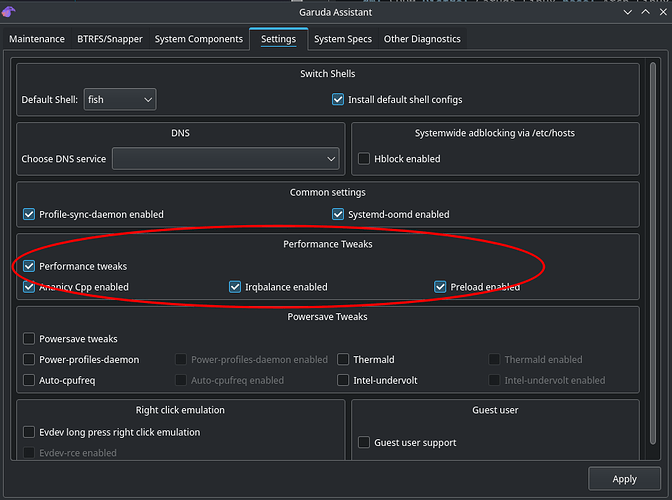Expand the Choose DNS service combo box

click(226, 159)
